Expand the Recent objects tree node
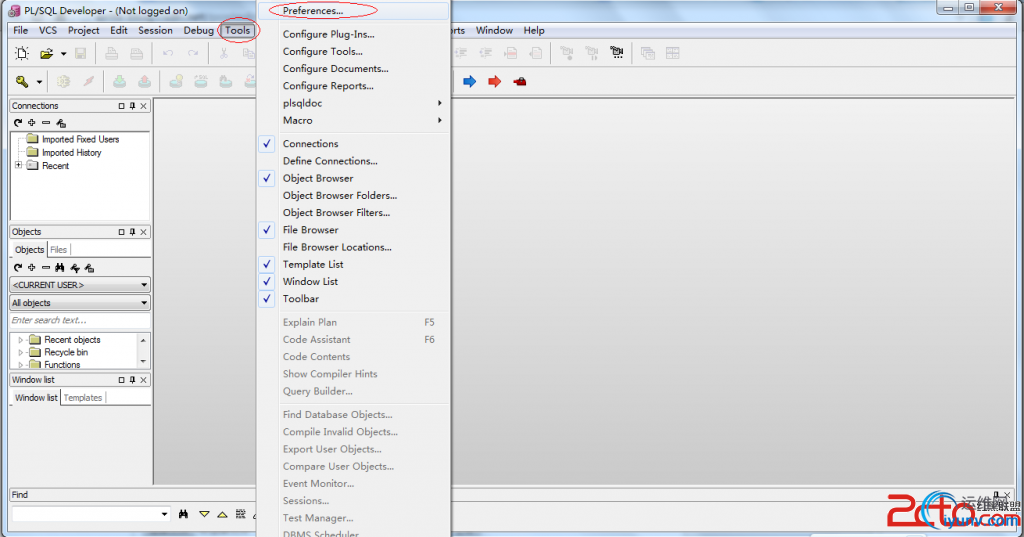This screenshot has height=537, width=1024. [x=20, y=340]
